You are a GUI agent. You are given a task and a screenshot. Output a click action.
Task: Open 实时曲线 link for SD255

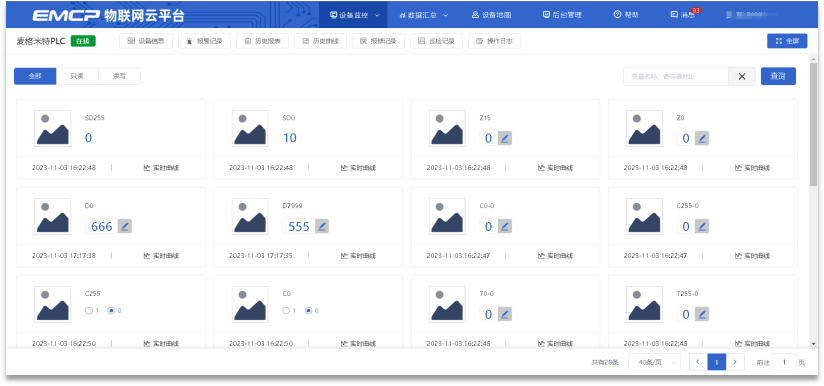tap(161, 168)
